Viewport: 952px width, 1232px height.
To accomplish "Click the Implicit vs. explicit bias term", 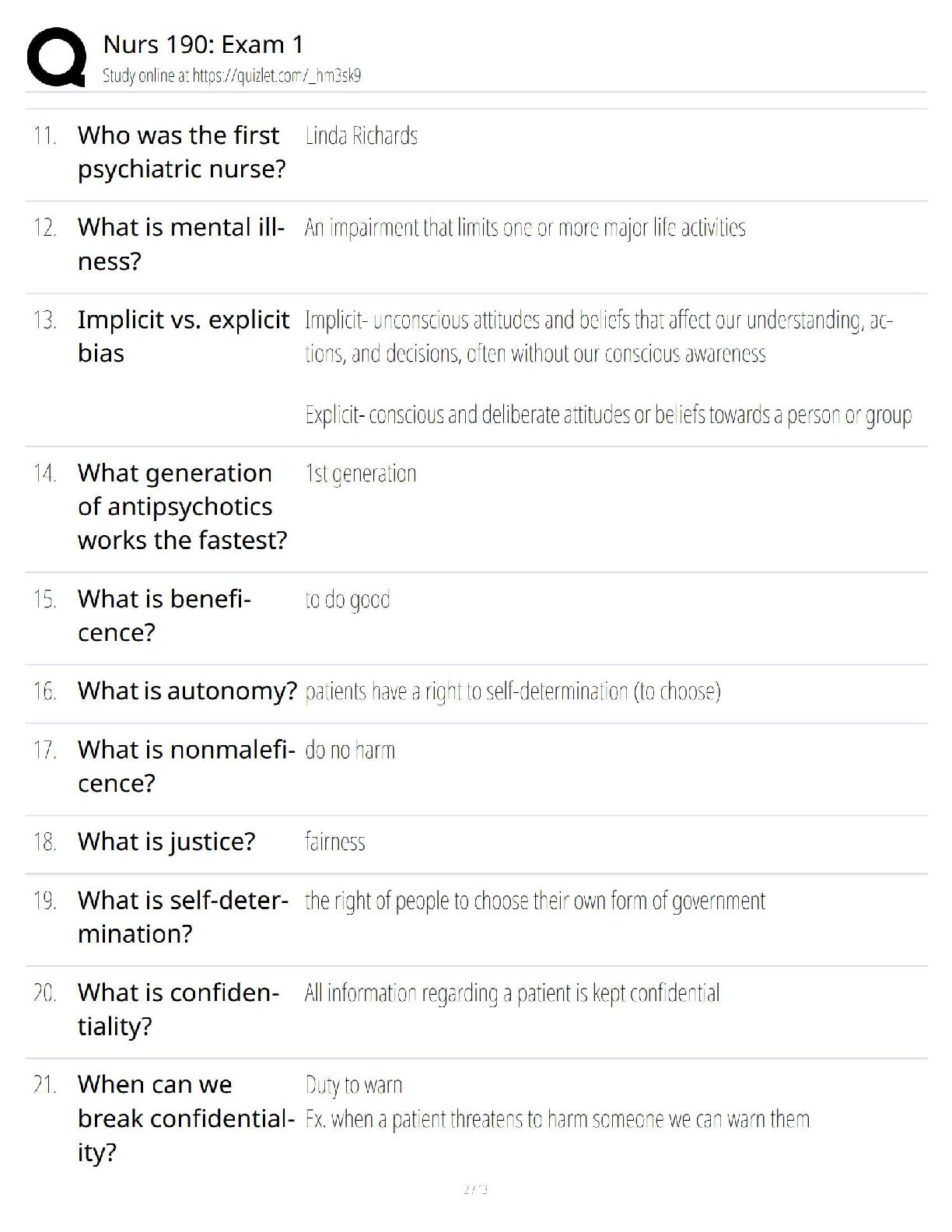I will (184, 336).
